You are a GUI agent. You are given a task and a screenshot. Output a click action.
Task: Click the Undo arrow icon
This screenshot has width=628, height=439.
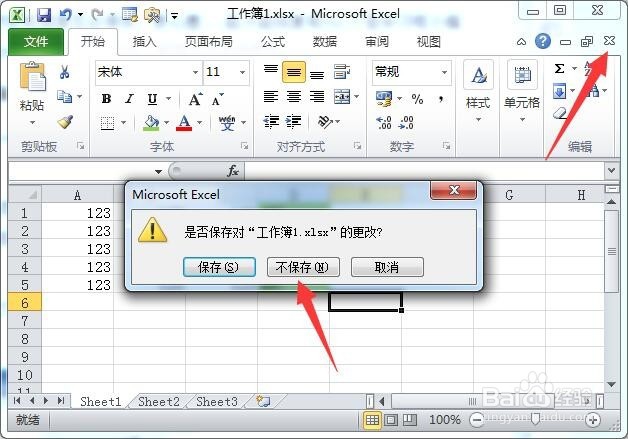click(66, 15)
